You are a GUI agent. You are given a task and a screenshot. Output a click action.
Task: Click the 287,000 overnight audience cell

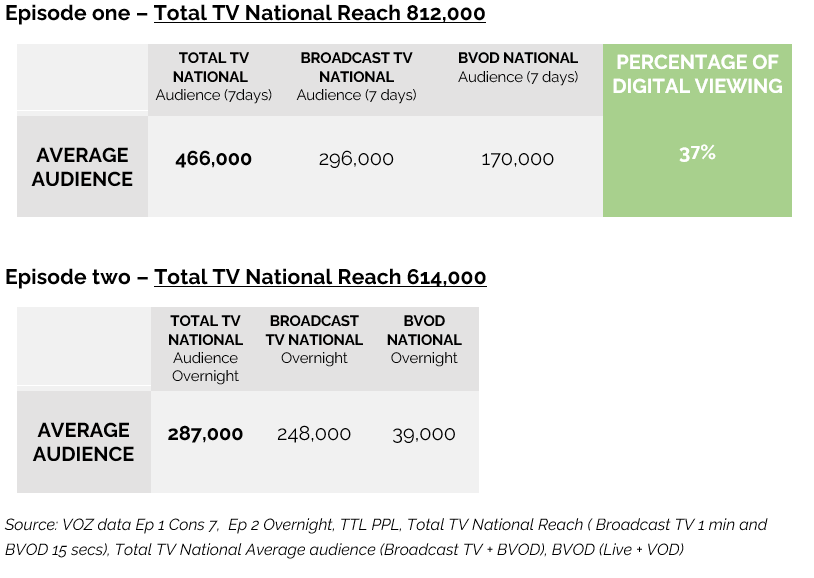point(205,434)
